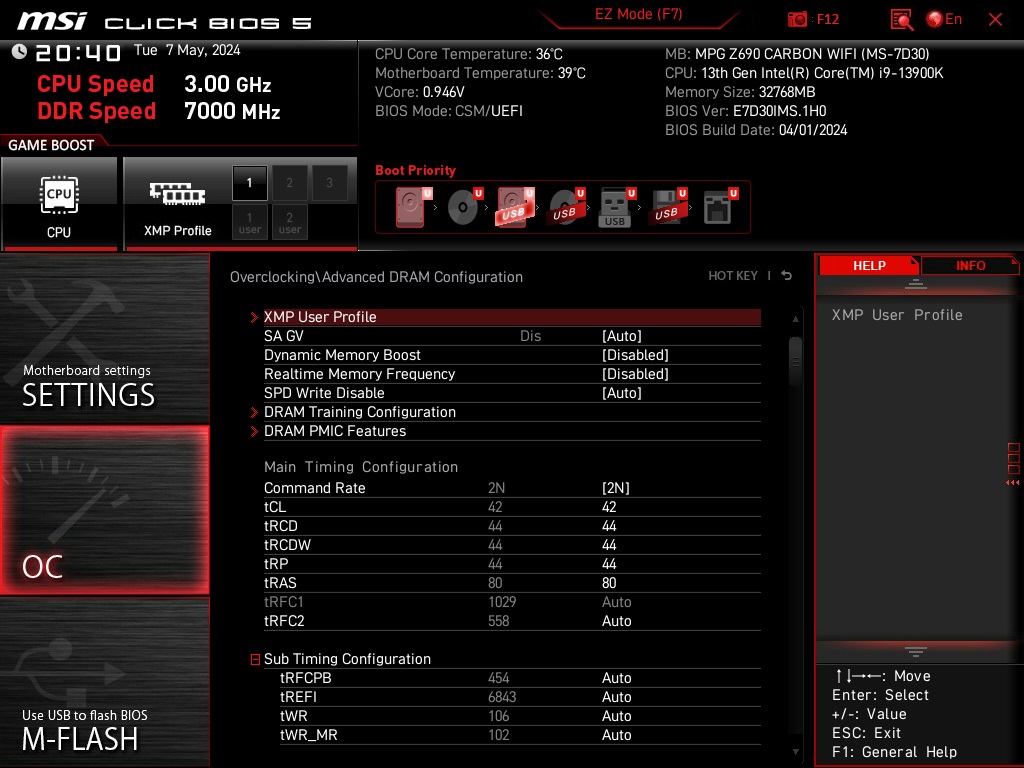This screenshot has width=1024, height=768.
Task: Edit the tRCD value field
Action: 609,526
